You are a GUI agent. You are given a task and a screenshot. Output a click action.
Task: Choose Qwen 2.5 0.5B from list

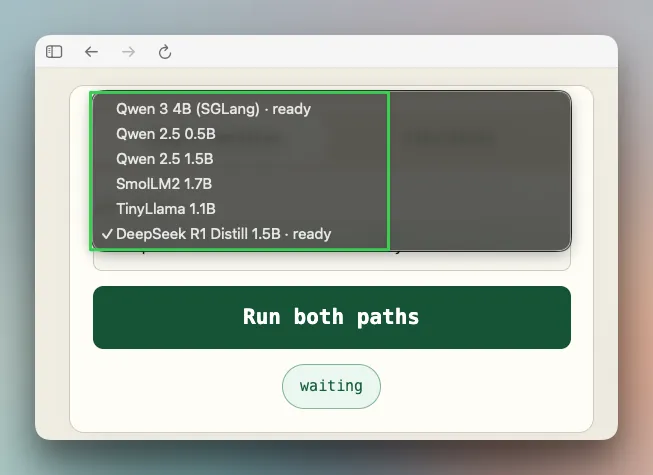pos(331,134)
